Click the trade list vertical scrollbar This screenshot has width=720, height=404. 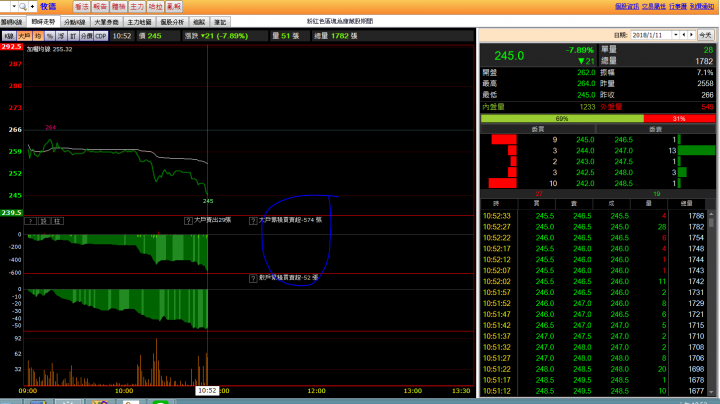click(711, 303)
